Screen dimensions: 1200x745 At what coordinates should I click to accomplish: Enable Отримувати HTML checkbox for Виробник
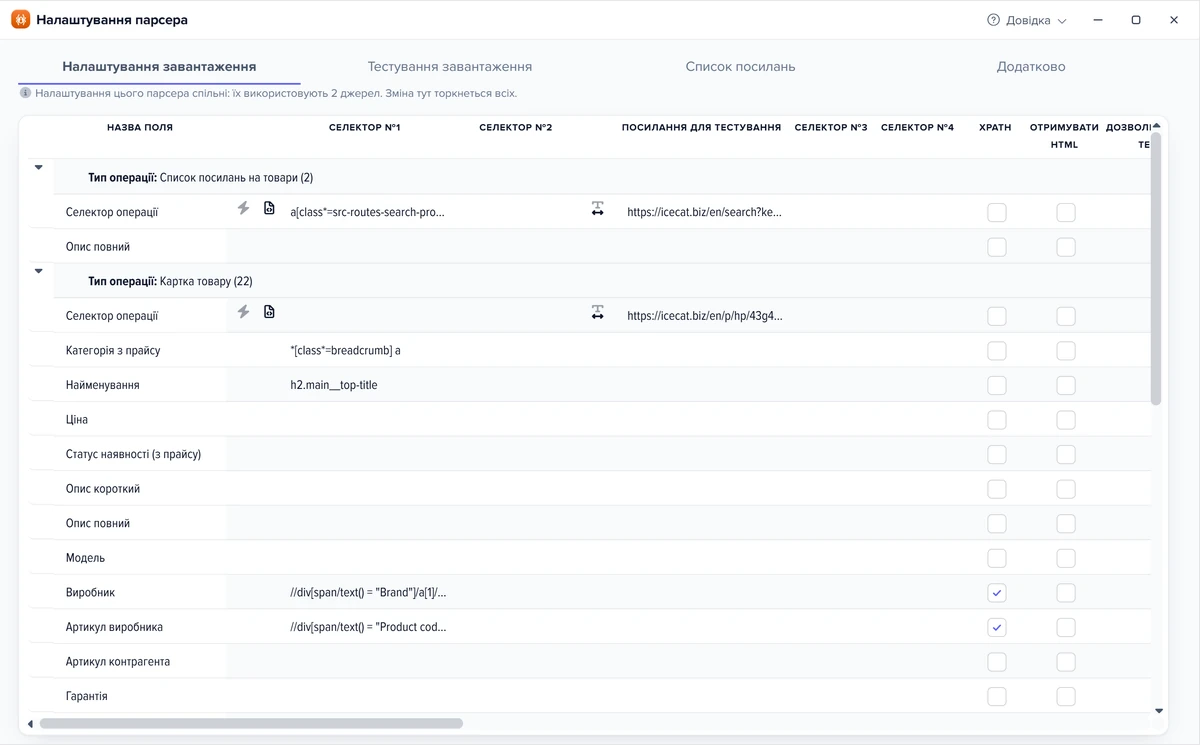pos(1066,593)
